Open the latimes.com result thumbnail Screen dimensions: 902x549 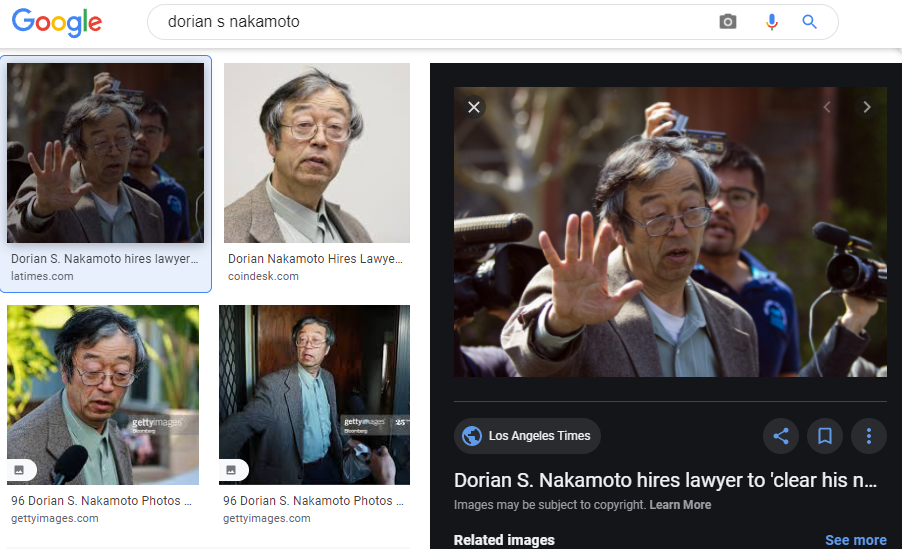[x=106, y=152]
